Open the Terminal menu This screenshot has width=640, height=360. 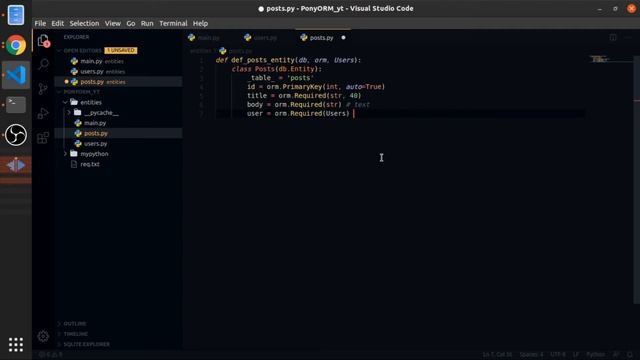(173, 23)
